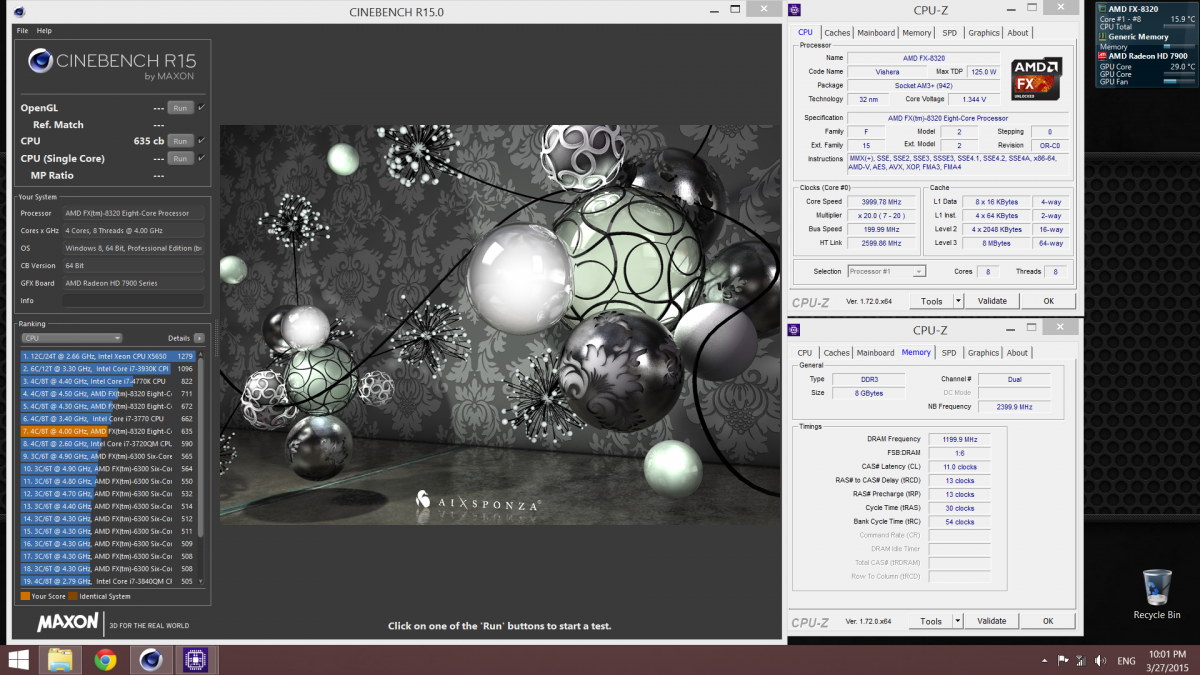Launch Google Chrome from the taskbar

point(106,660)
